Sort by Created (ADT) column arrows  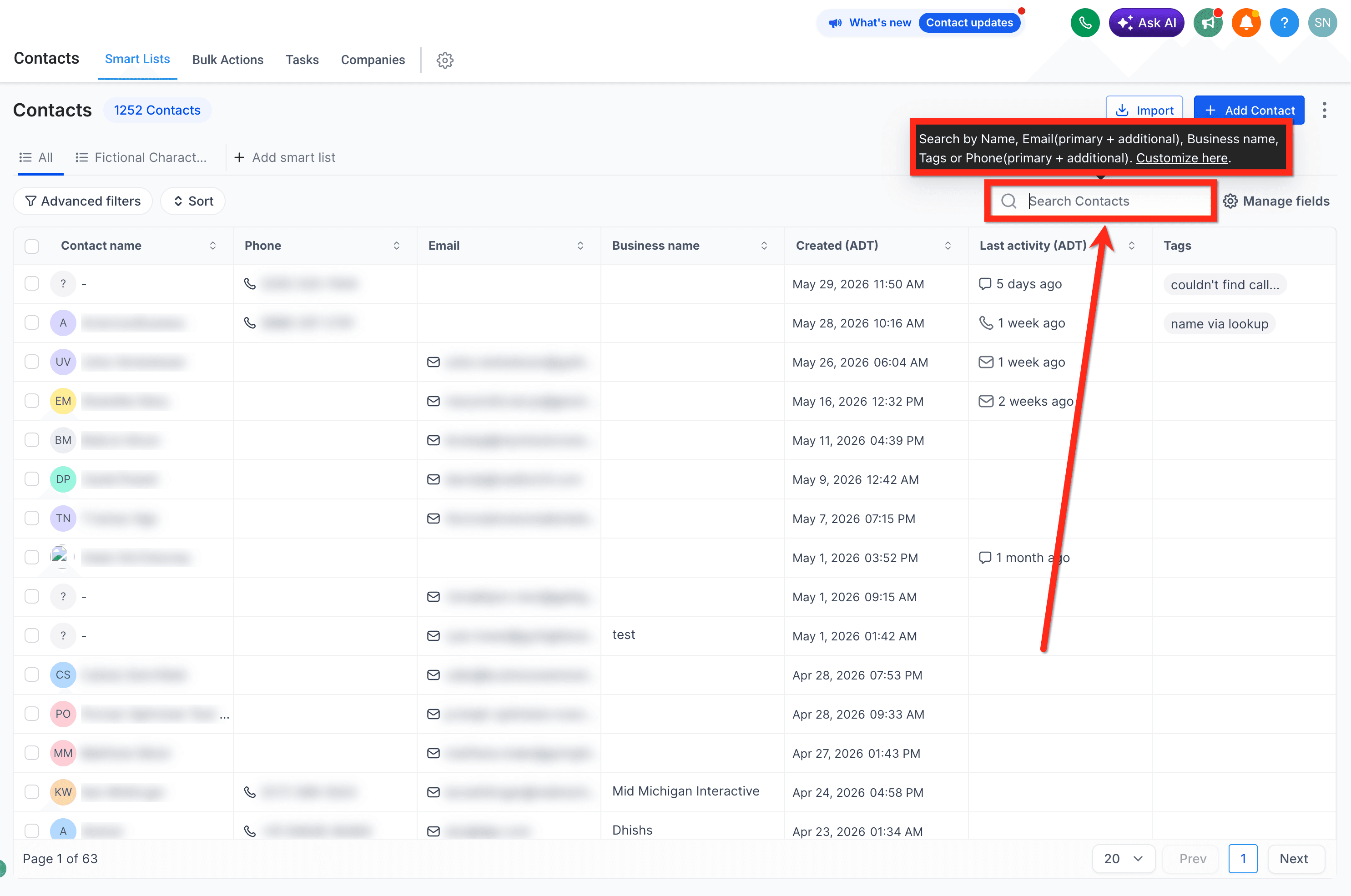948,246
